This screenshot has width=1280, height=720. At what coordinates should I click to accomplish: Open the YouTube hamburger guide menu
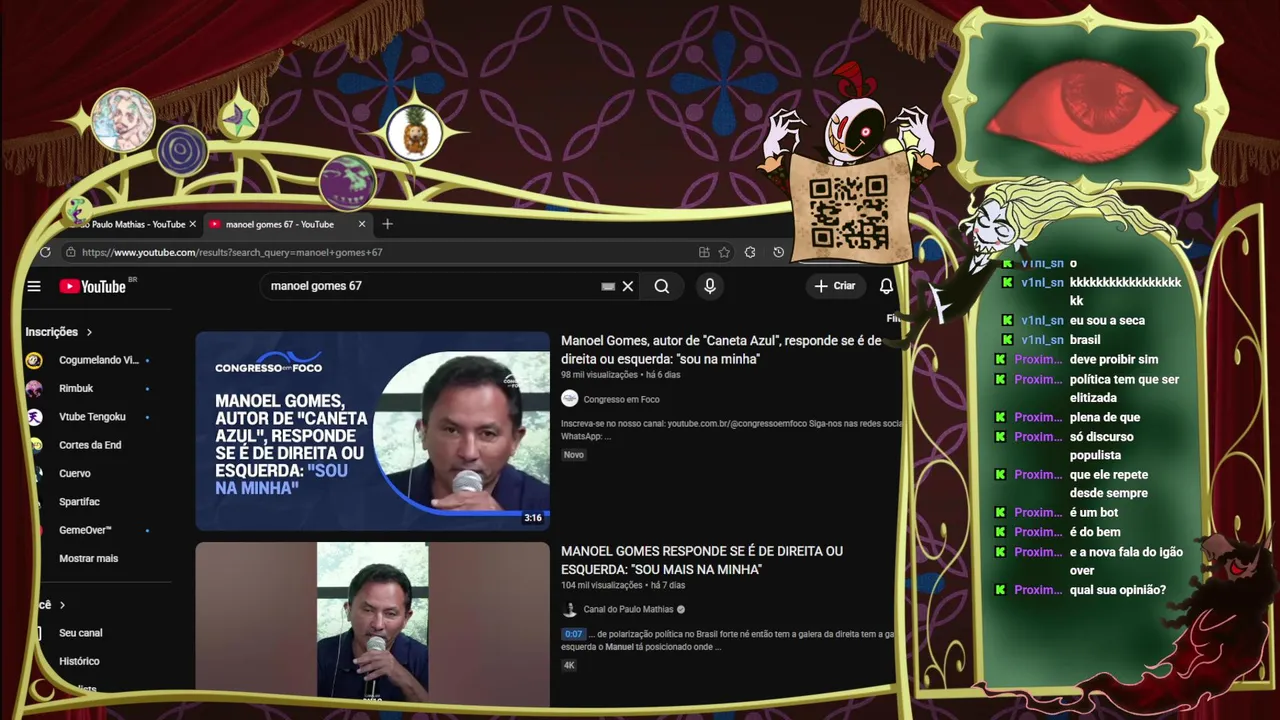pyautogui.click(x=34, y=286)
